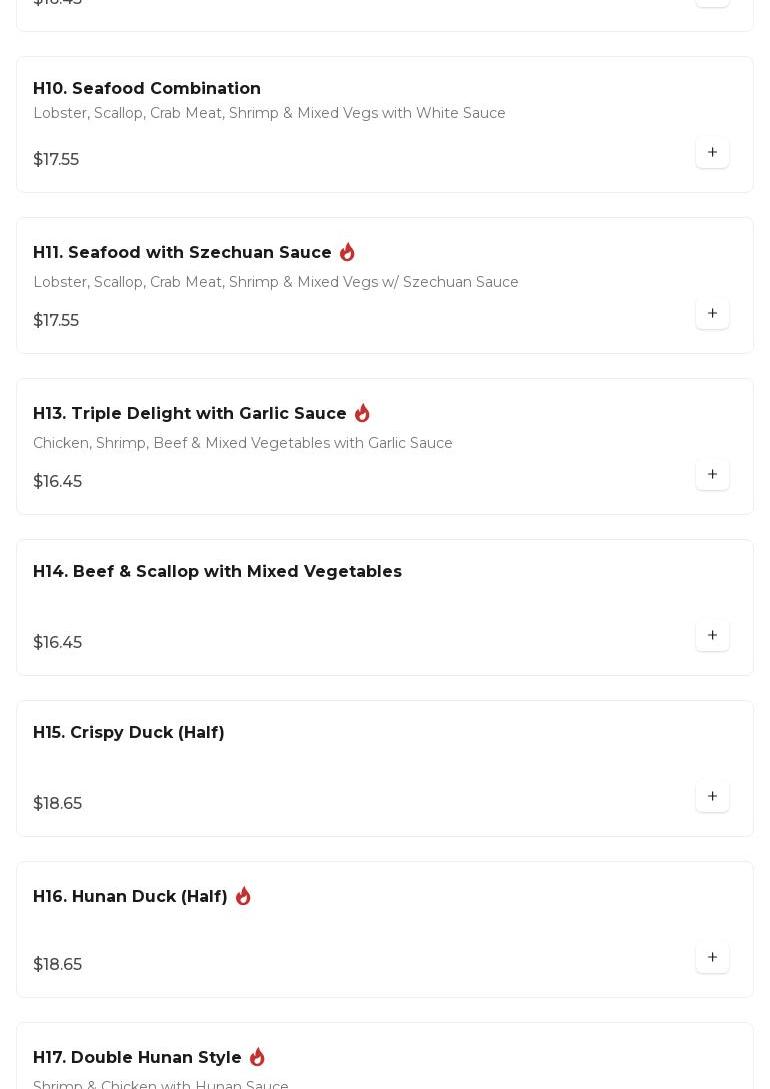Viewport: 770px width, 1089px height.
Task: Click plus button for Beef & Scallop
Action: (x=712, y=636)
